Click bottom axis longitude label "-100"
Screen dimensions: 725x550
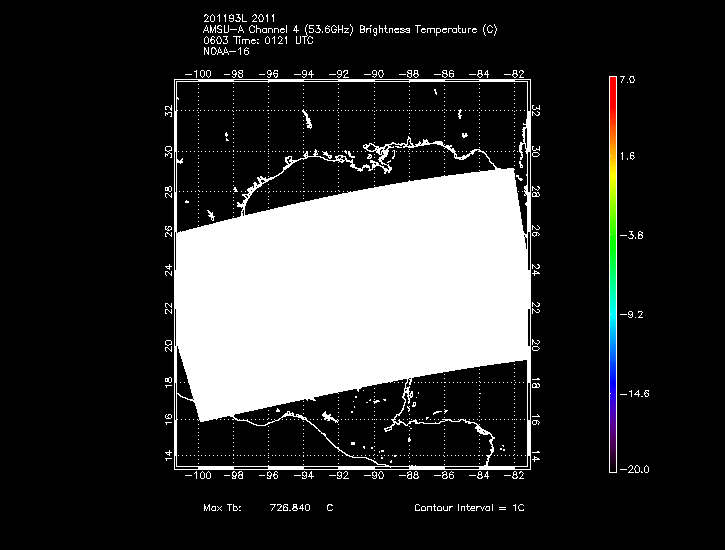pos(198,475)
